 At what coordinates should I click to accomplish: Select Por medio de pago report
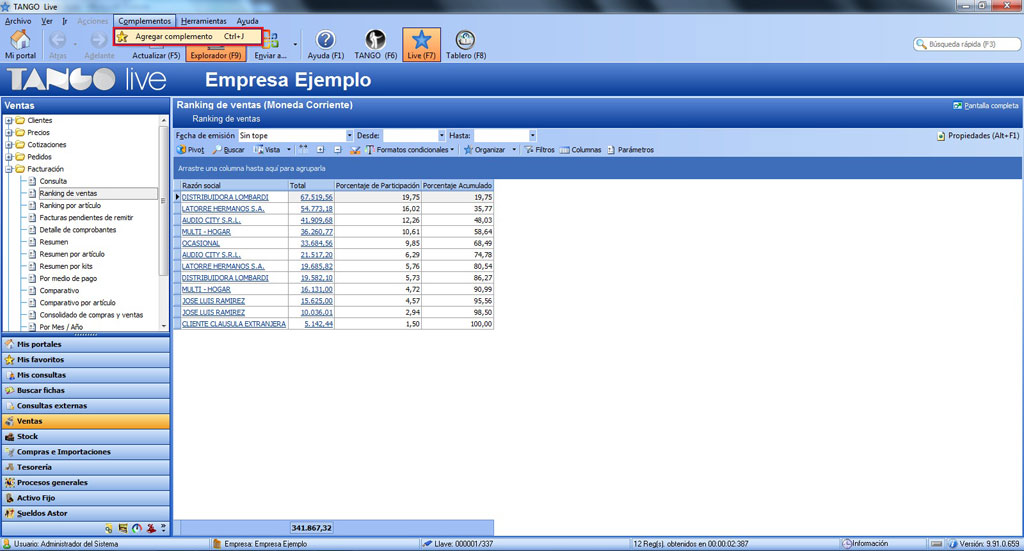68,278
